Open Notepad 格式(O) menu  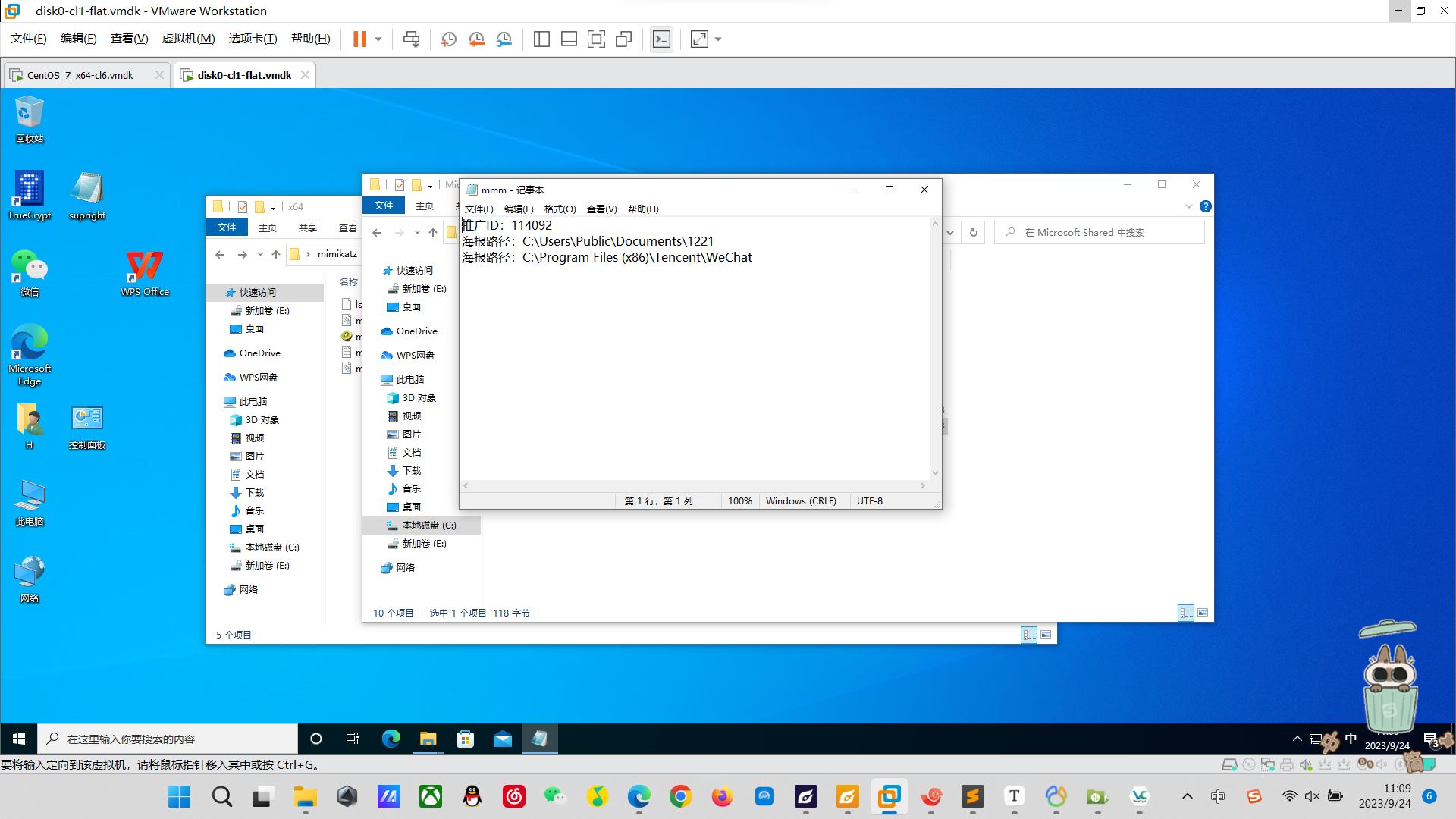560,209
